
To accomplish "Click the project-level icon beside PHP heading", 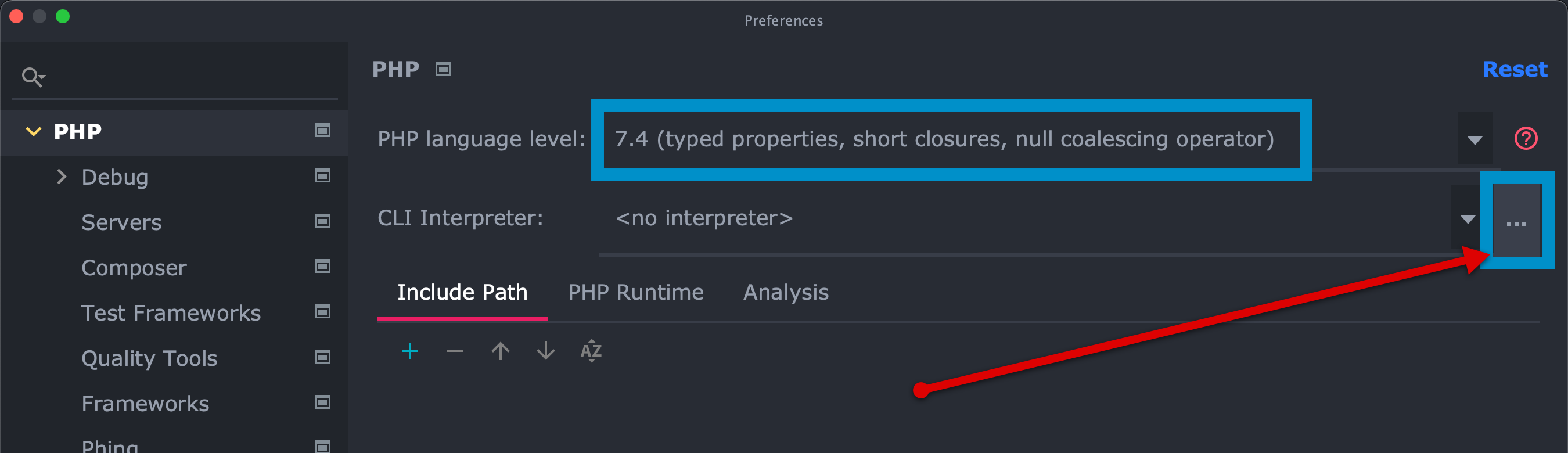I will point(443,69).
